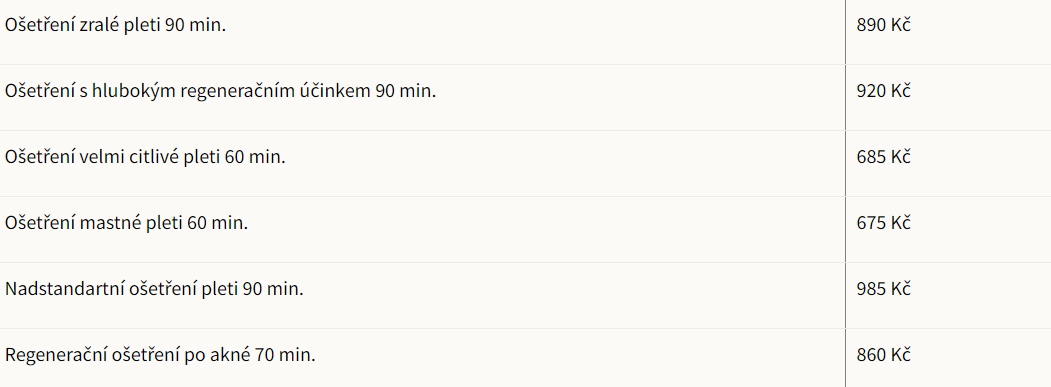Select Nadstandartní ošetření pleti 90 min. text
The image size is (1051, 387).
coord(155,288)
